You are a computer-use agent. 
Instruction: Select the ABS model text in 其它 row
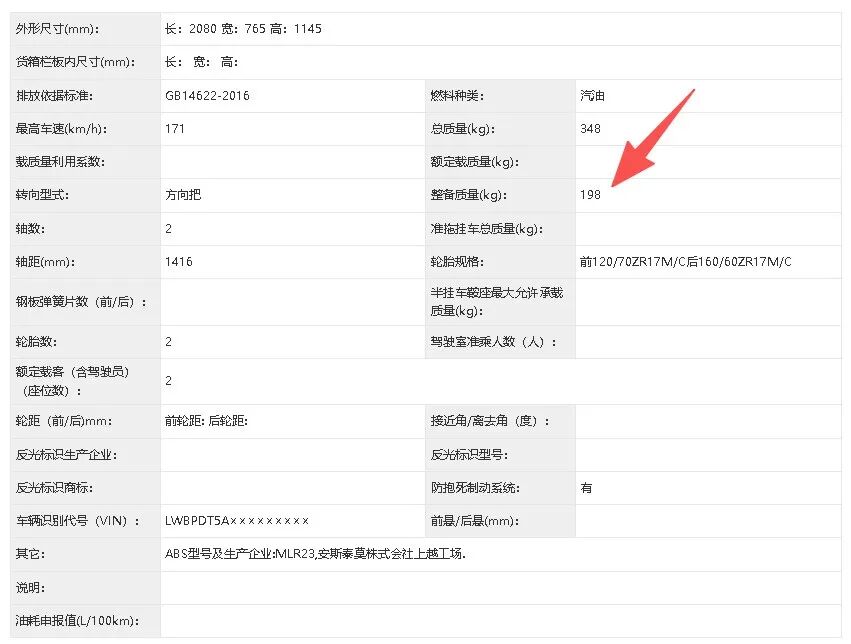[x=315, y=554]
